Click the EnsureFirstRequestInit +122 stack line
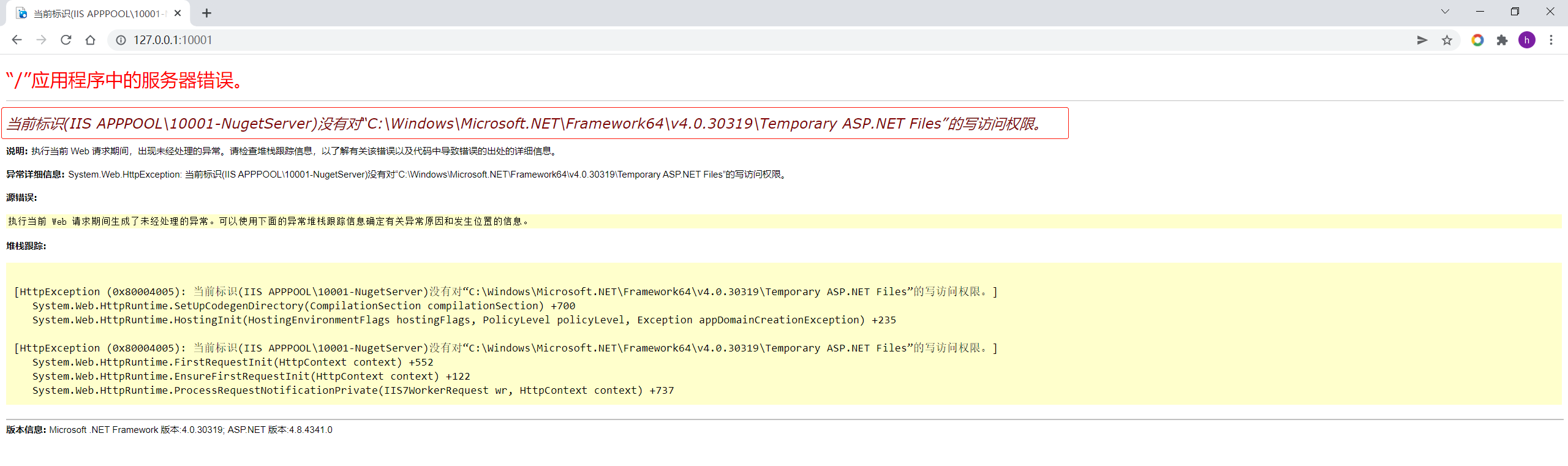Viewport: 1568px width, 466px height. pos(251,377)
